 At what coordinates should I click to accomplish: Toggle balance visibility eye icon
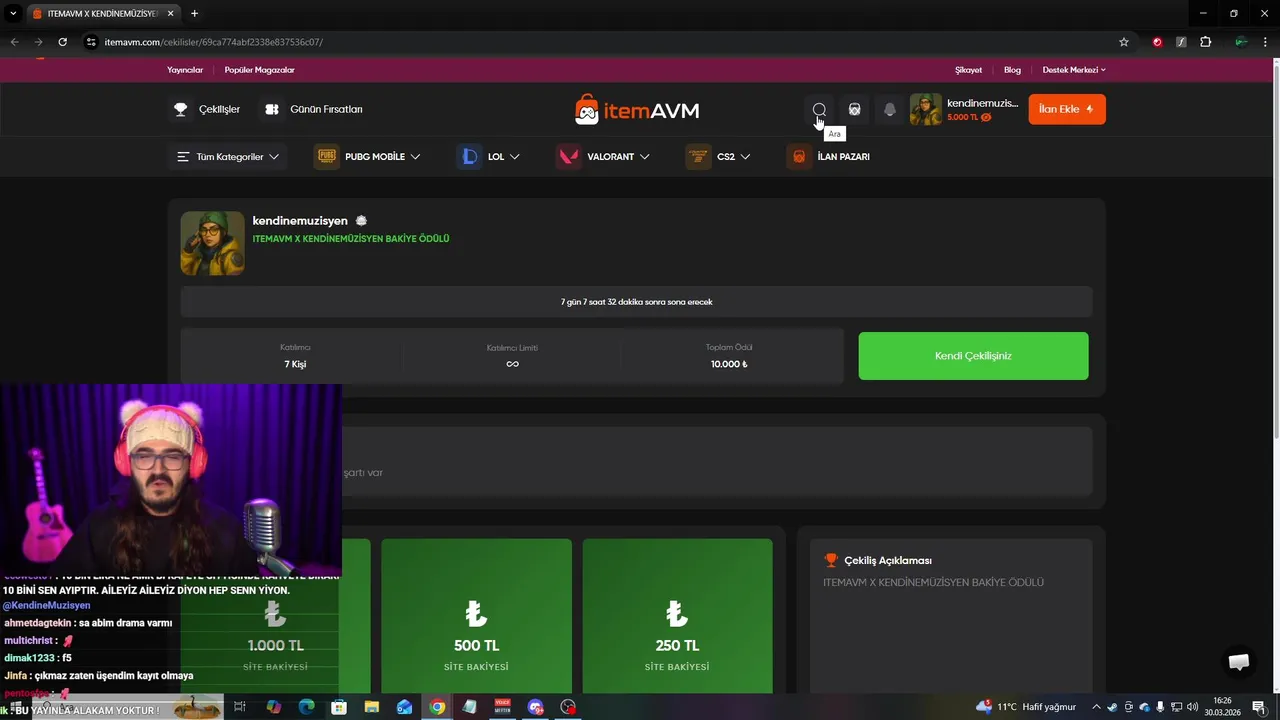click(986, 117)
